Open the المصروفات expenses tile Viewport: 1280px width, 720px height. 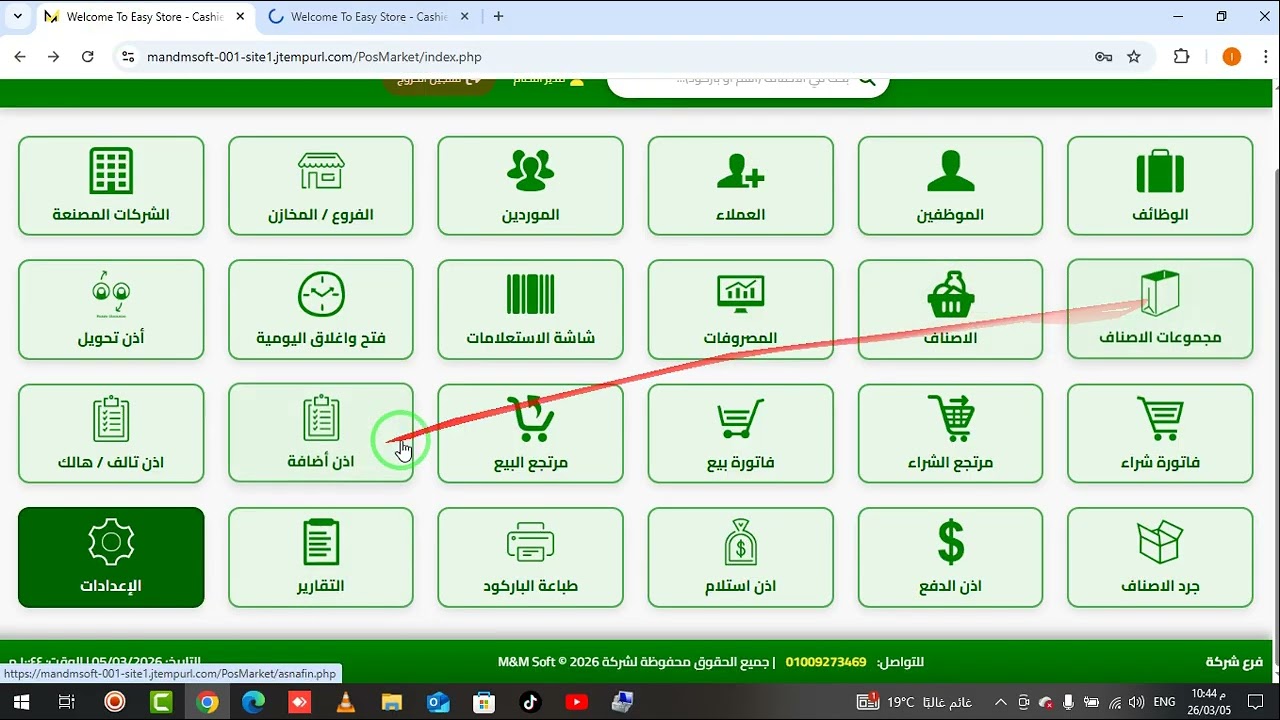click(x=740, y=310)
